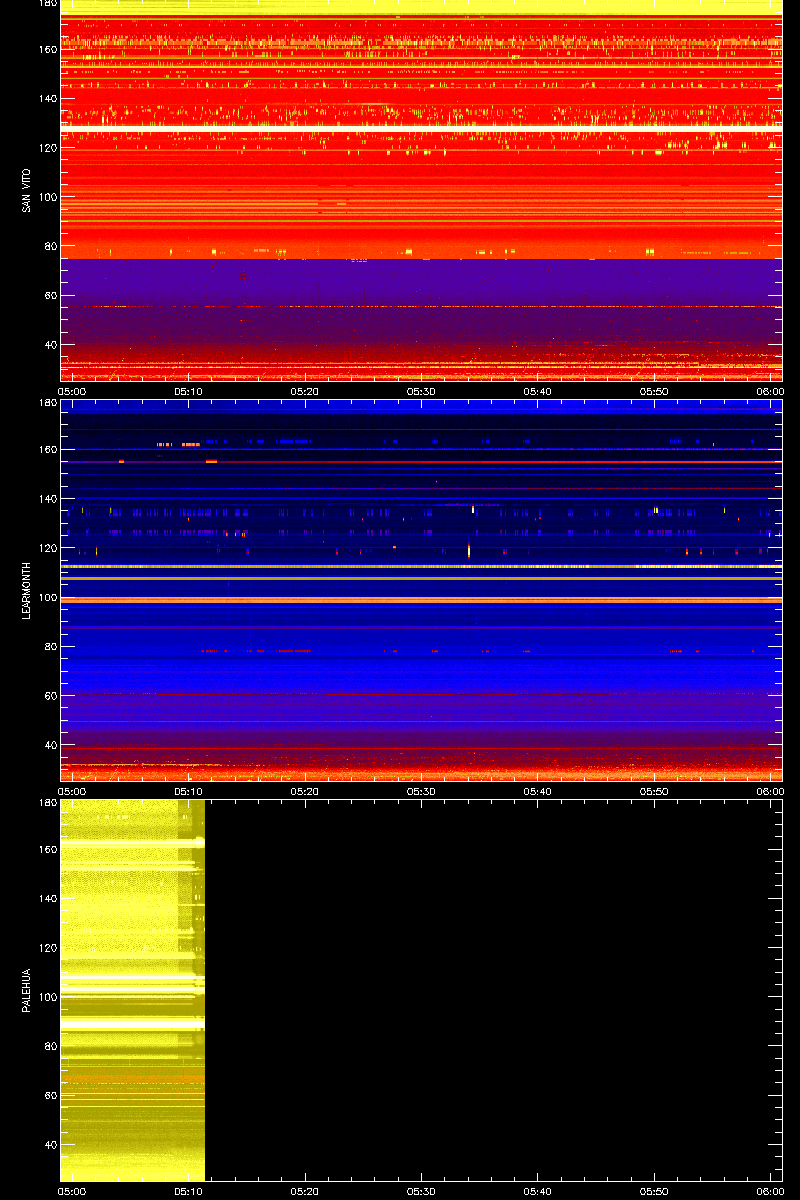Choose the 60 tick label on Palehua axis
800x1200 pixels.
coord(50,1096)
